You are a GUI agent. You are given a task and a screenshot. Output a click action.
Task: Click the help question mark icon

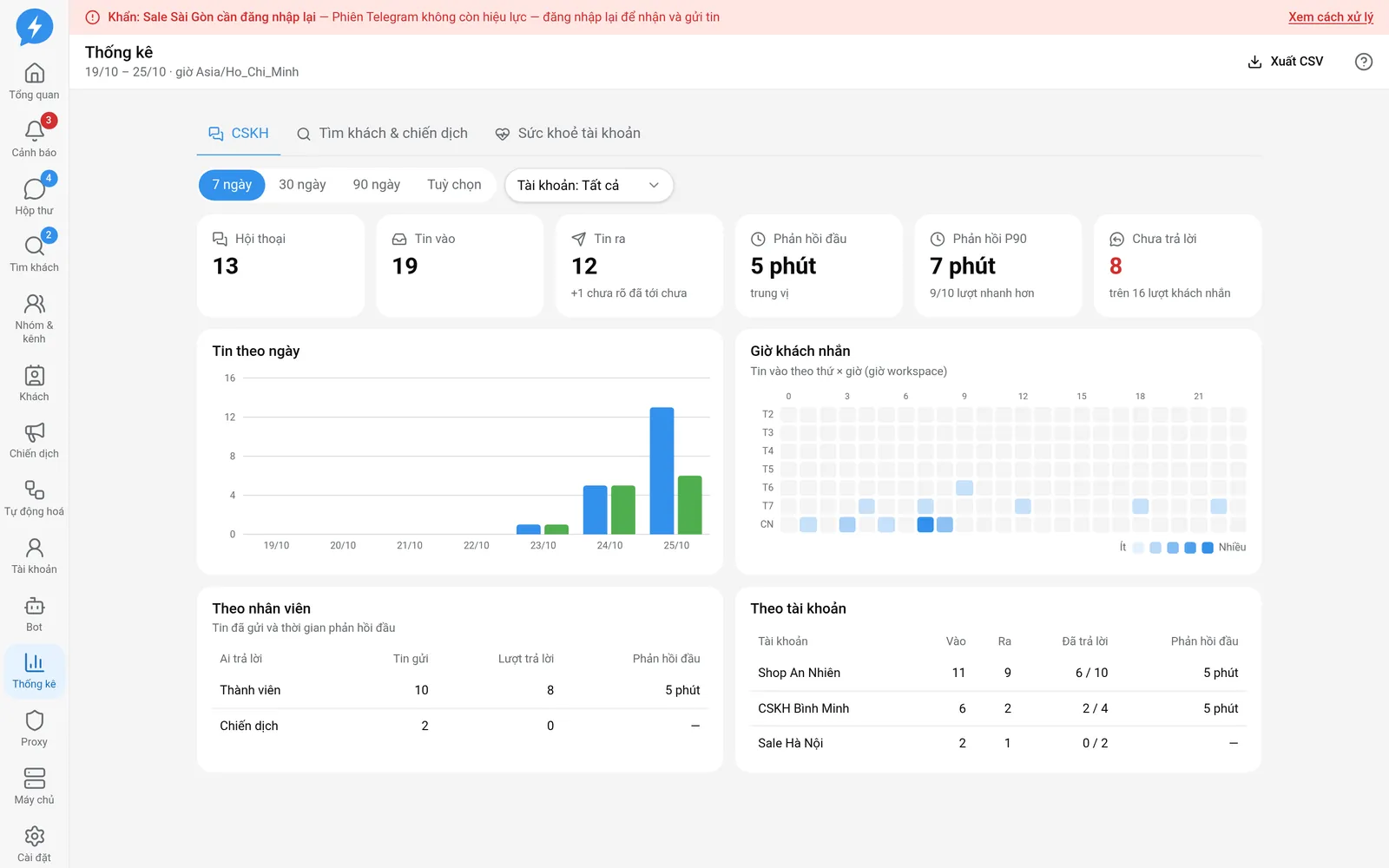click(x=1364, y=62)
